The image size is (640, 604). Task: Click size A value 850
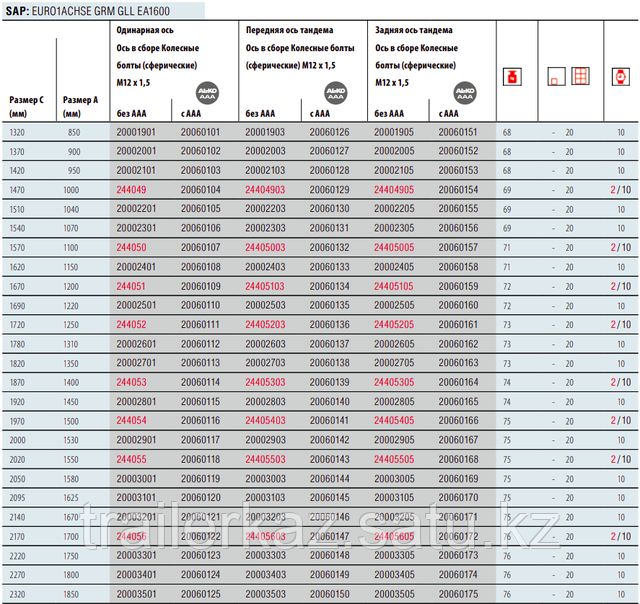click(74, 133)
